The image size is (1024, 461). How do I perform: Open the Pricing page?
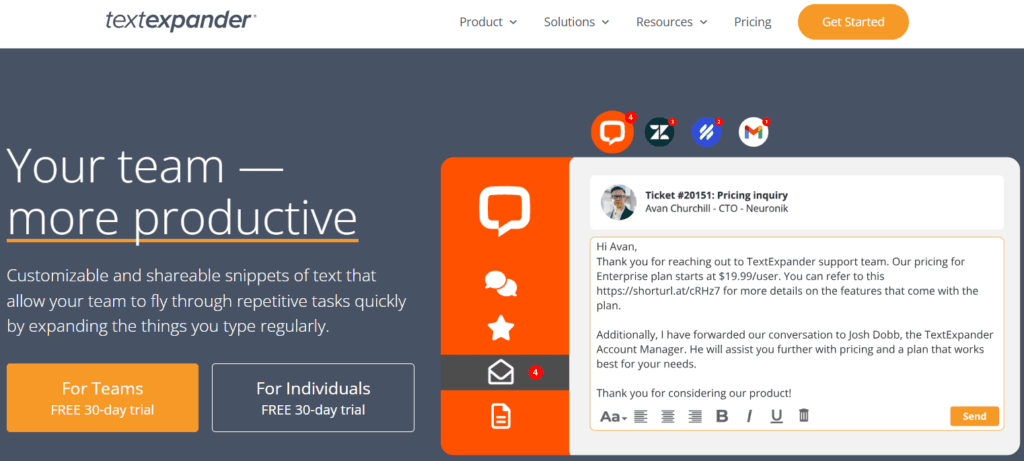click(x=752, y=22)
